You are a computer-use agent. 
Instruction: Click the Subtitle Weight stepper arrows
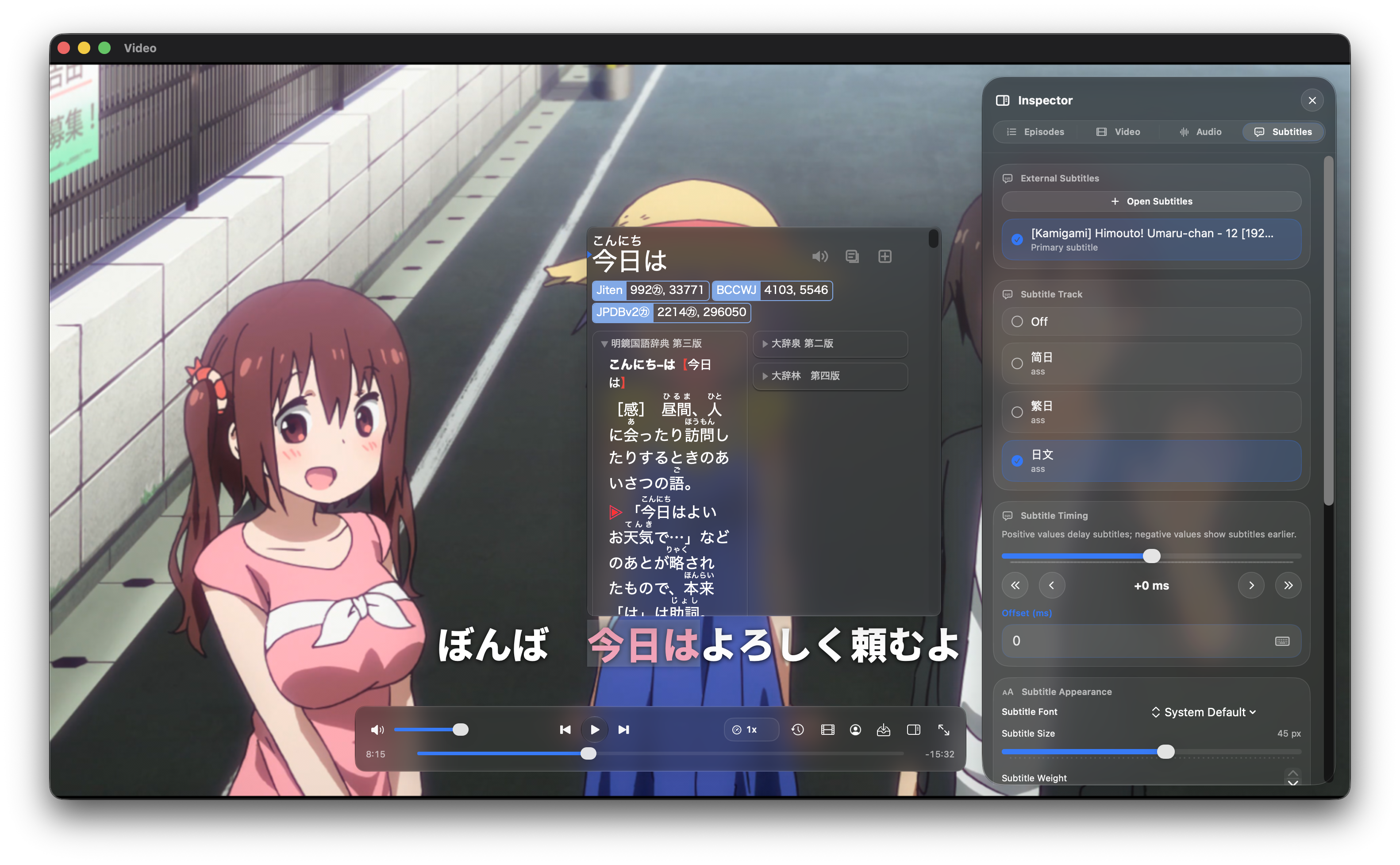click(1292, 777)
